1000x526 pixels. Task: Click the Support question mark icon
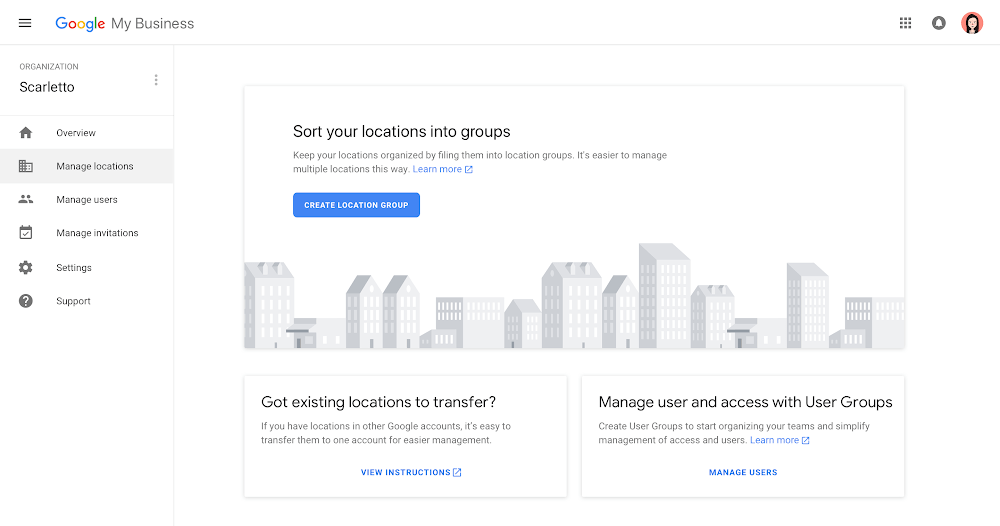point(26,301)
